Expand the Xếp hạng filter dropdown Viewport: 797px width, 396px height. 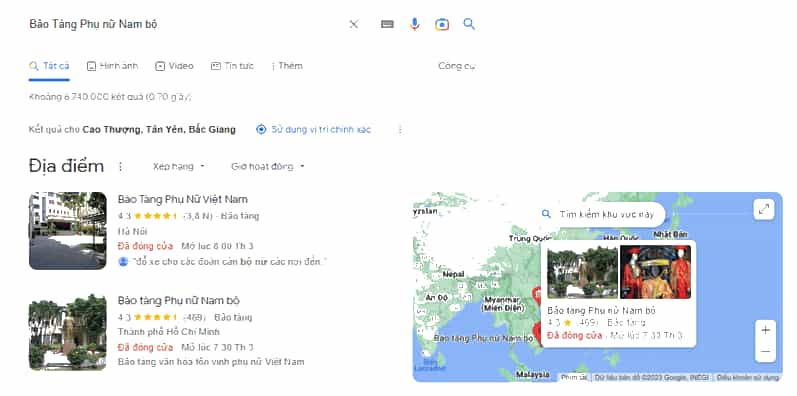click(179, 167)
